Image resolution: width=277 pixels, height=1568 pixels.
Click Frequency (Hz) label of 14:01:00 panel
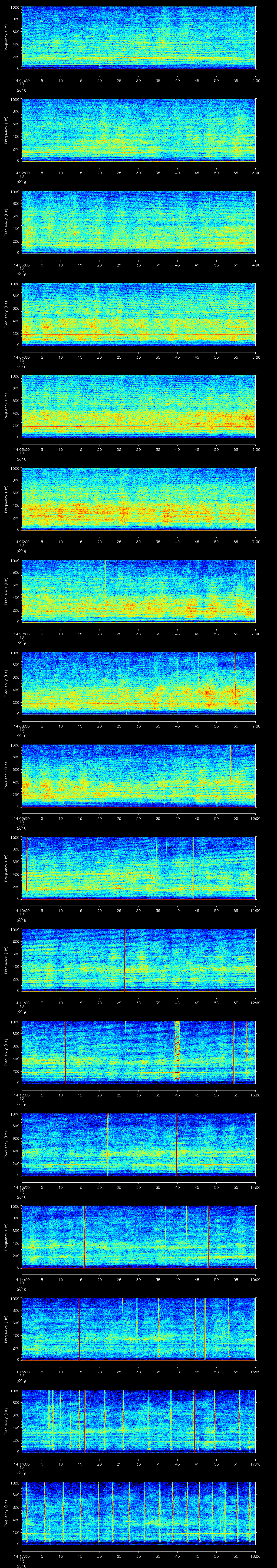coord(6,38)
